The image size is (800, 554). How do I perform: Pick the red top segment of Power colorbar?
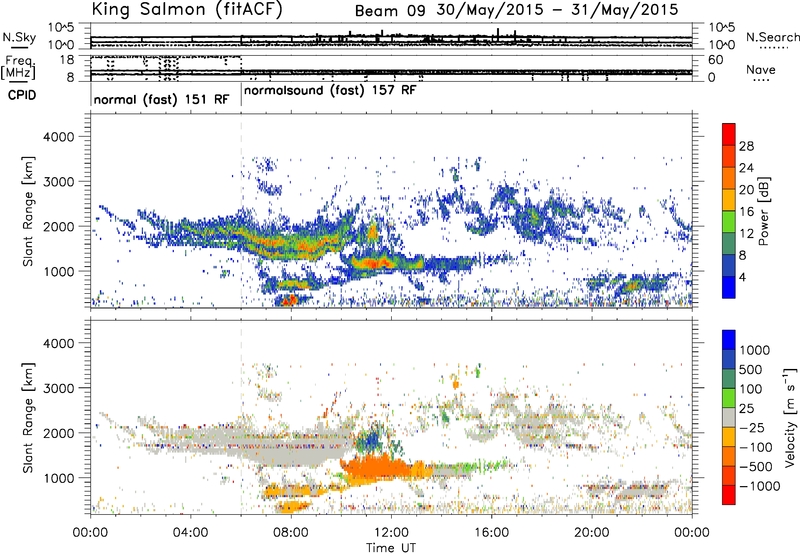pos(729,134)
